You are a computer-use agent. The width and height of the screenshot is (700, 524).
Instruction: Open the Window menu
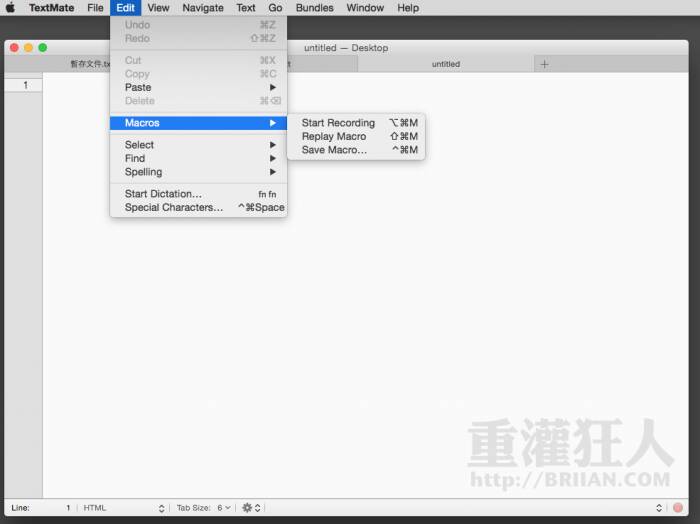(365, 8)
